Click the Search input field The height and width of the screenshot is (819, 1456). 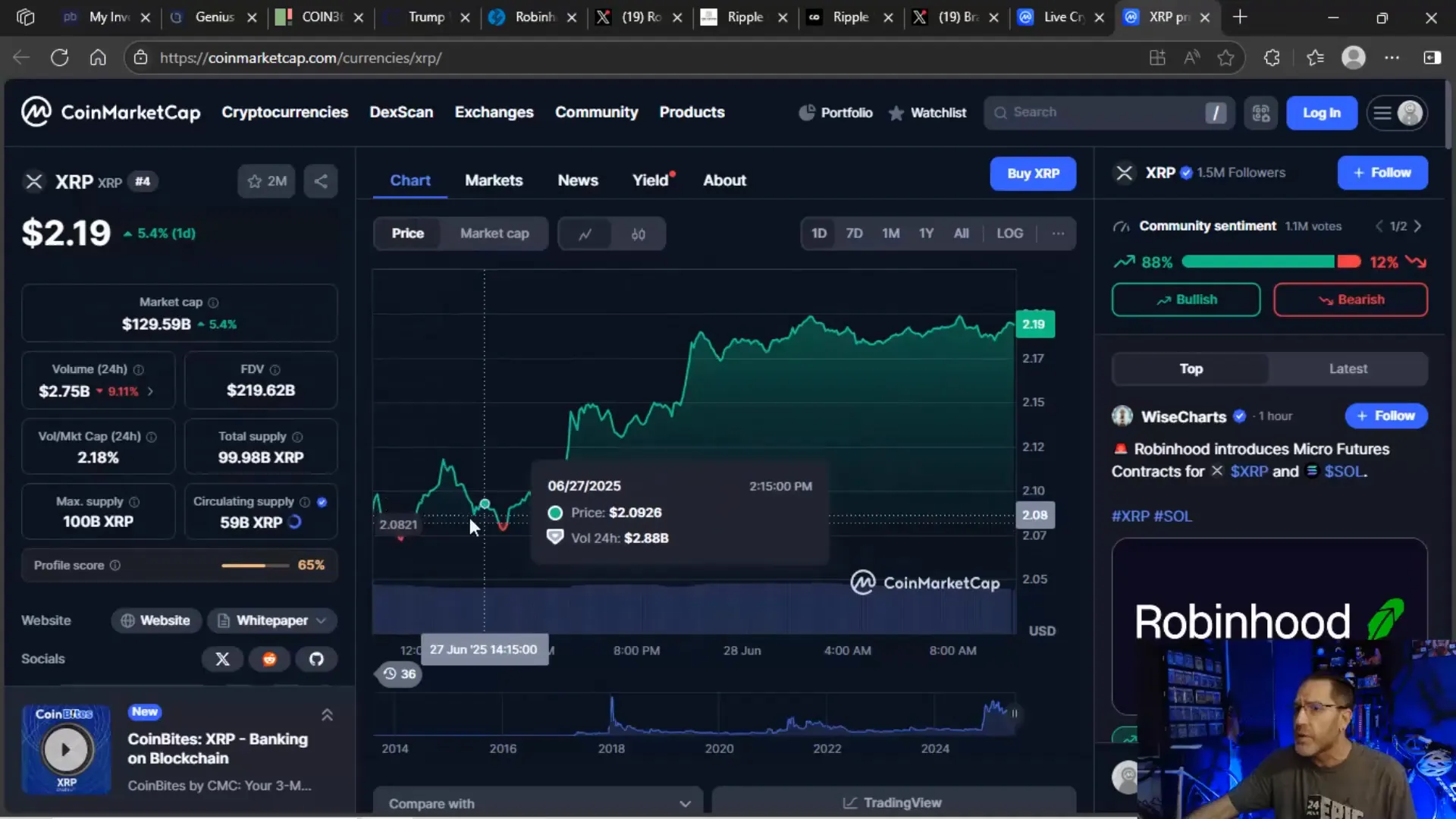click(1109, 113)
